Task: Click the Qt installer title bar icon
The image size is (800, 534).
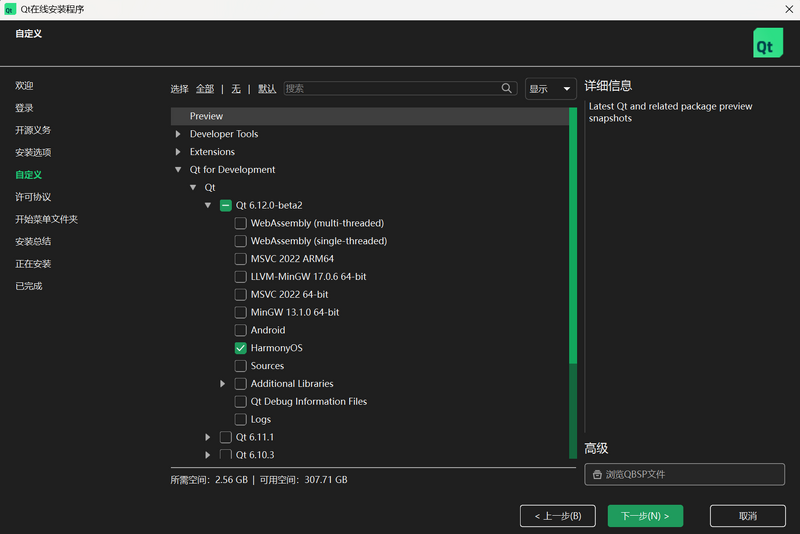Action: (10, 9)
